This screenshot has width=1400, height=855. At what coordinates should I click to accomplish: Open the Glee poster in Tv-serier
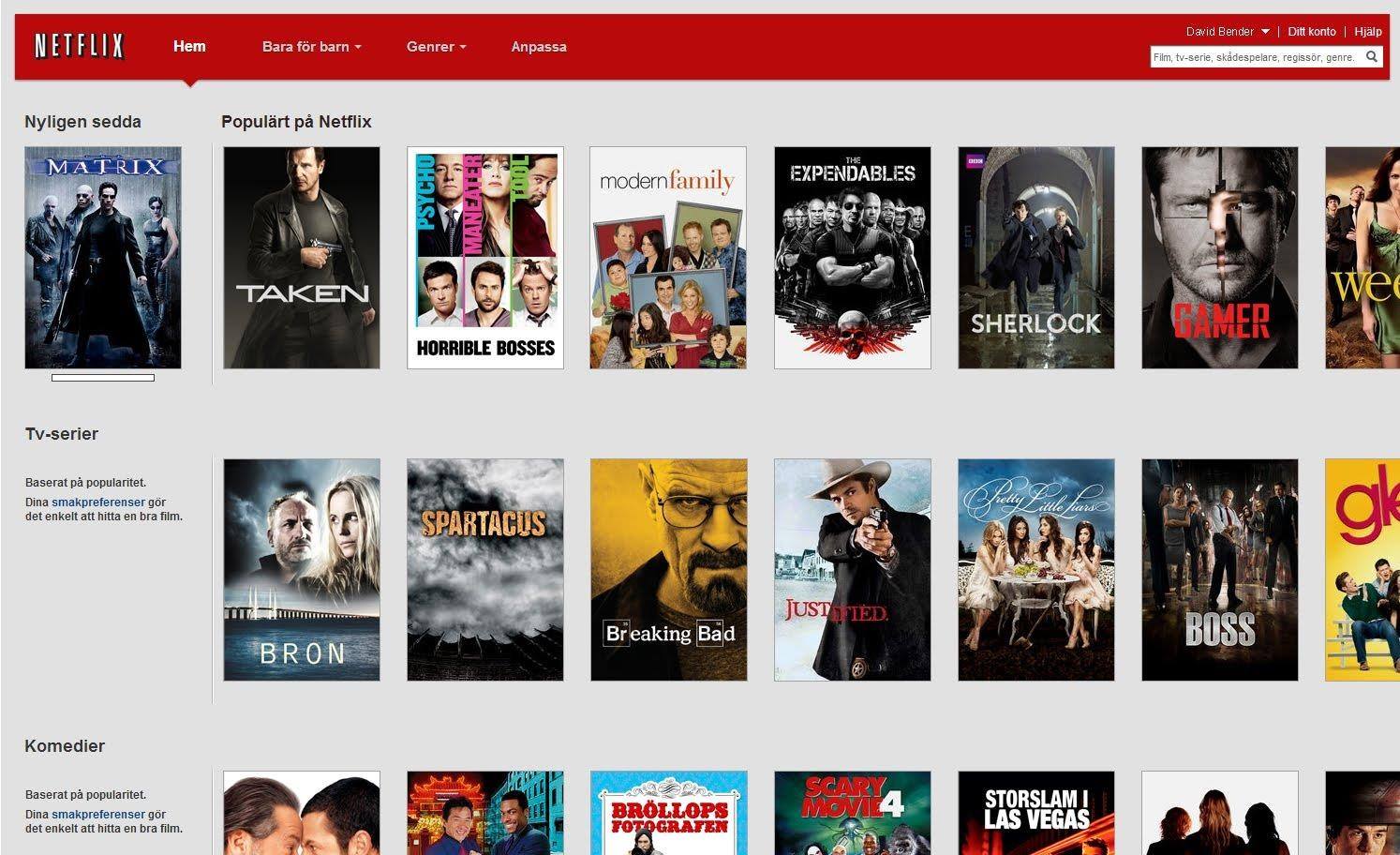coord(1363,570)
